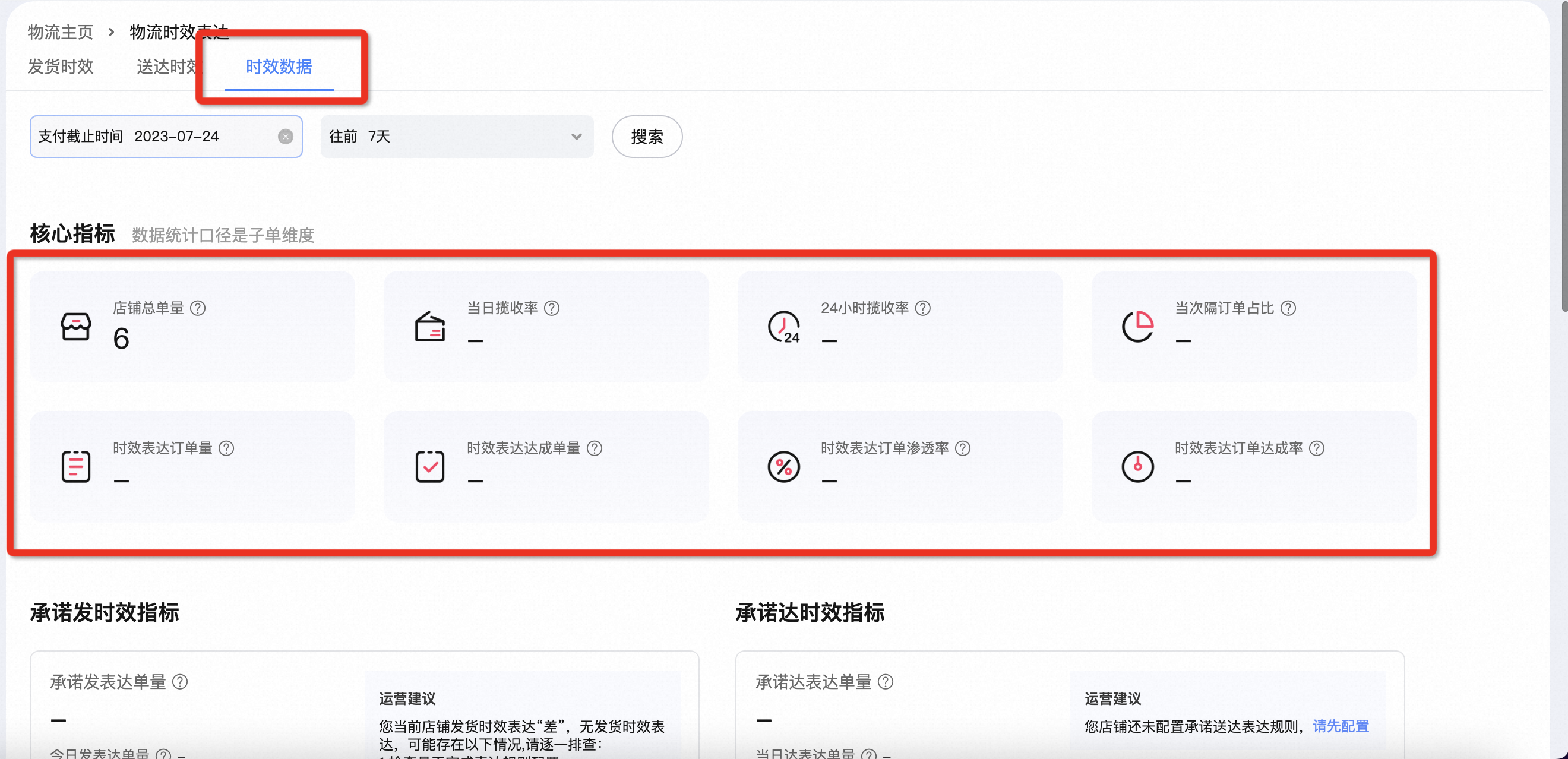Click the 时效表达达成单量 checkmark icon

pos(430,467)
